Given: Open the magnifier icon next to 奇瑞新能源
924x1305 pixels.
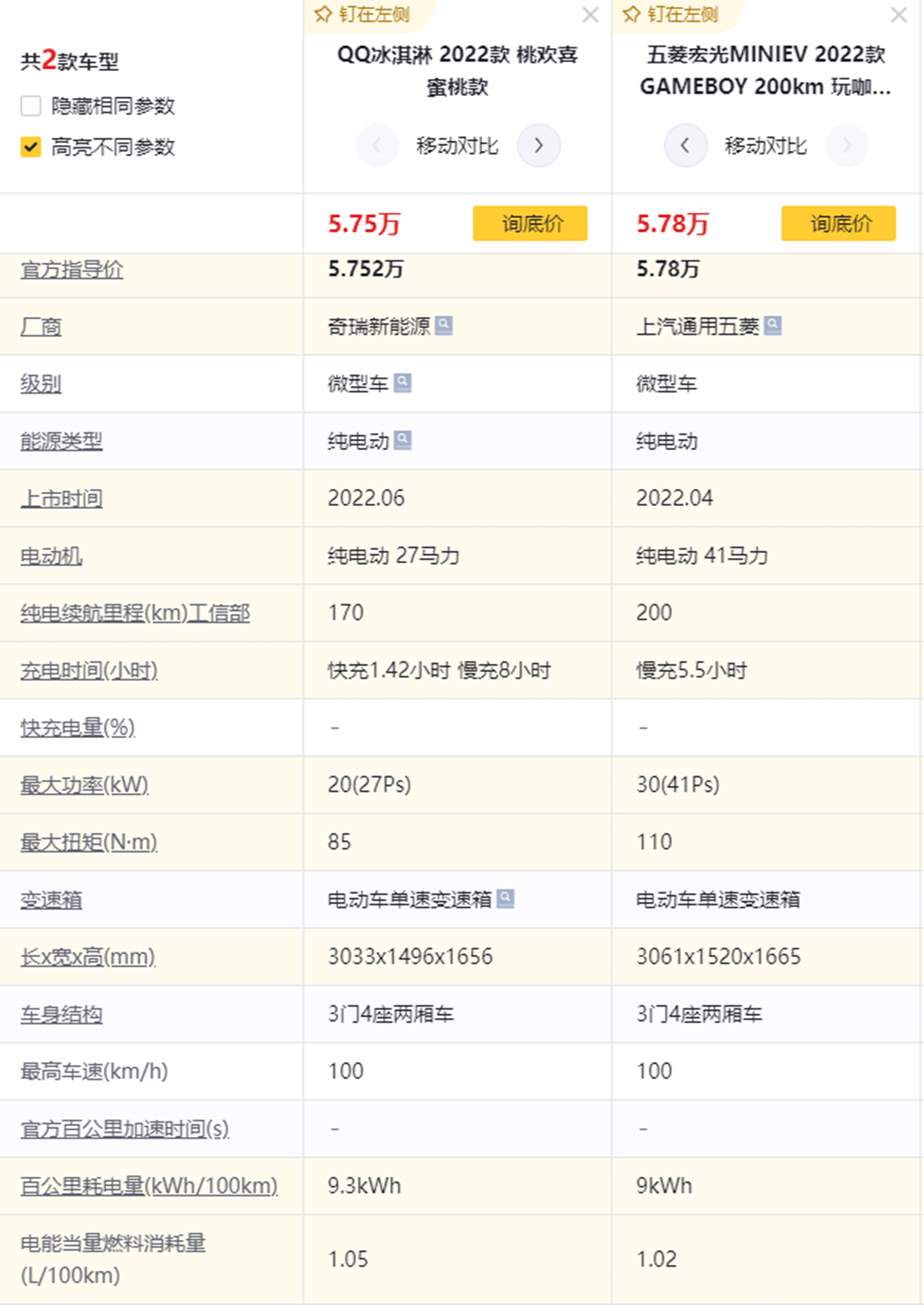Looking at the screenshot, I should [444, 325].
